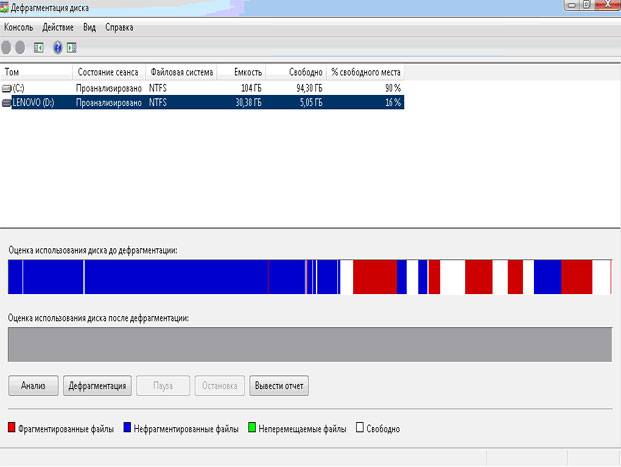Click the Вывести отчет button
The width and height of the screenshot is (621, 467).
[x=279, y=385]
